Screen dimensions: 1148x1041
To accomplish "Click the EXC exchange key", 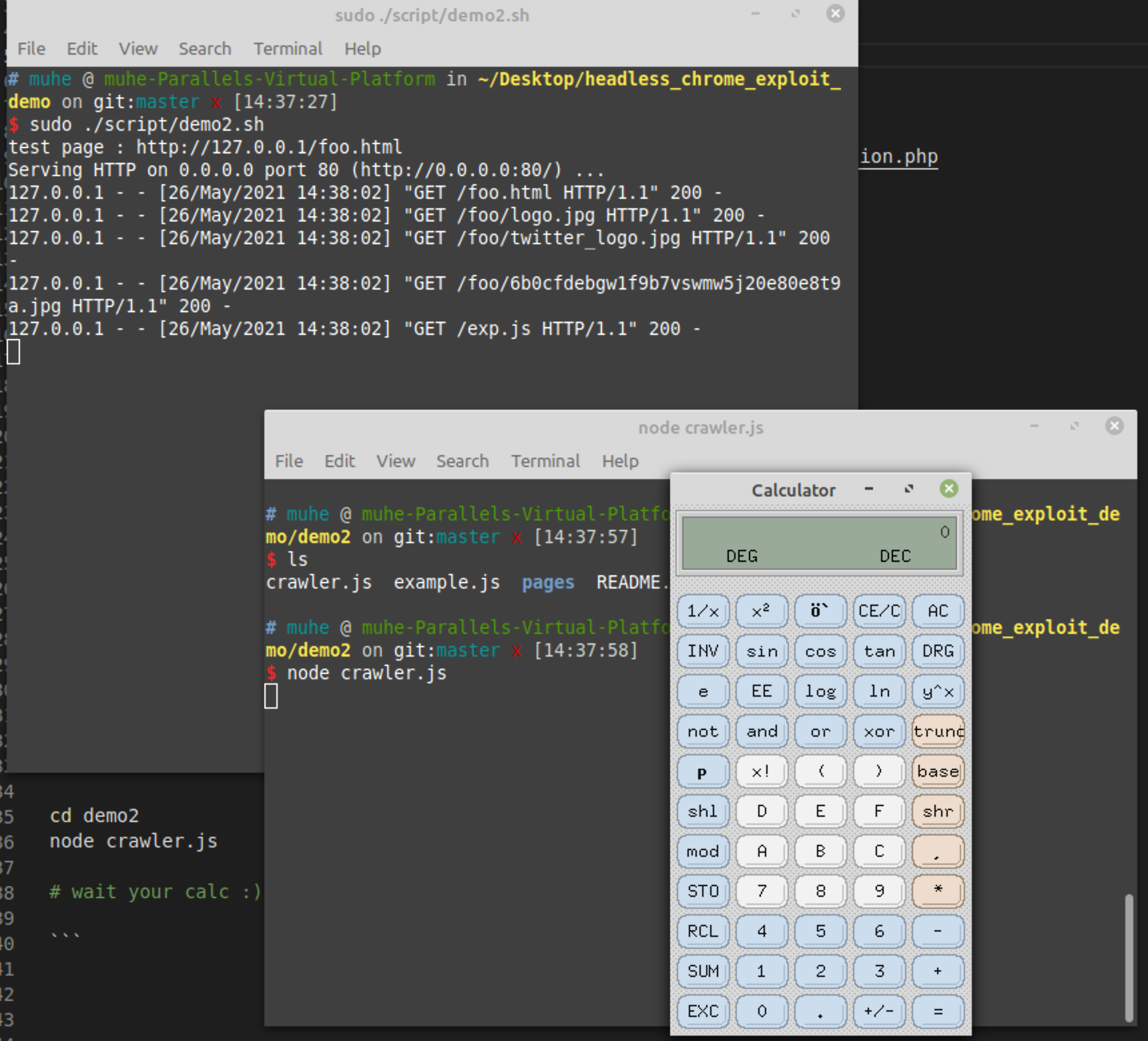I will click(703, 1012).
